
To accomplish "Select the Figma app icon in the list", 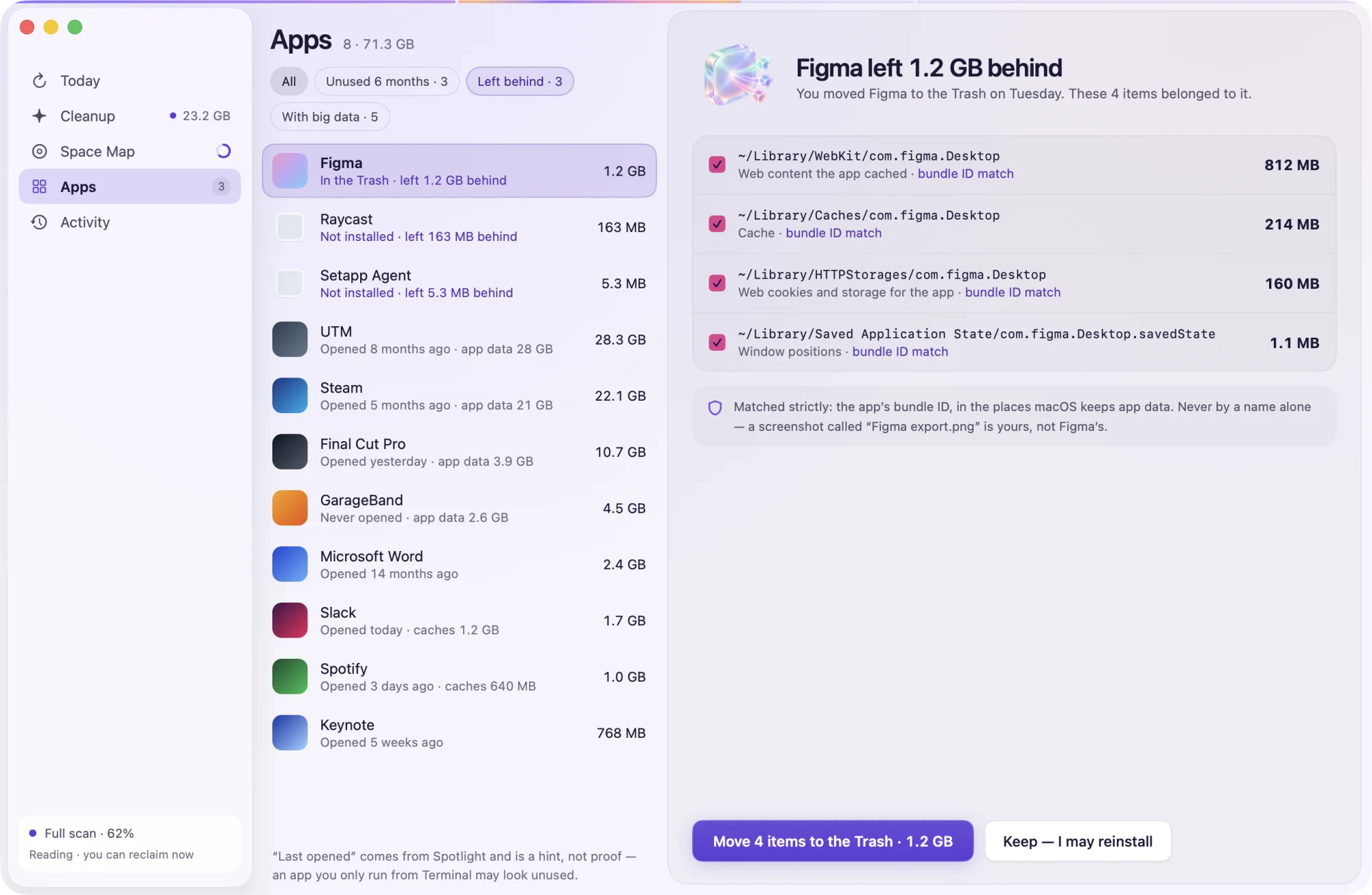I will point(289,171).
